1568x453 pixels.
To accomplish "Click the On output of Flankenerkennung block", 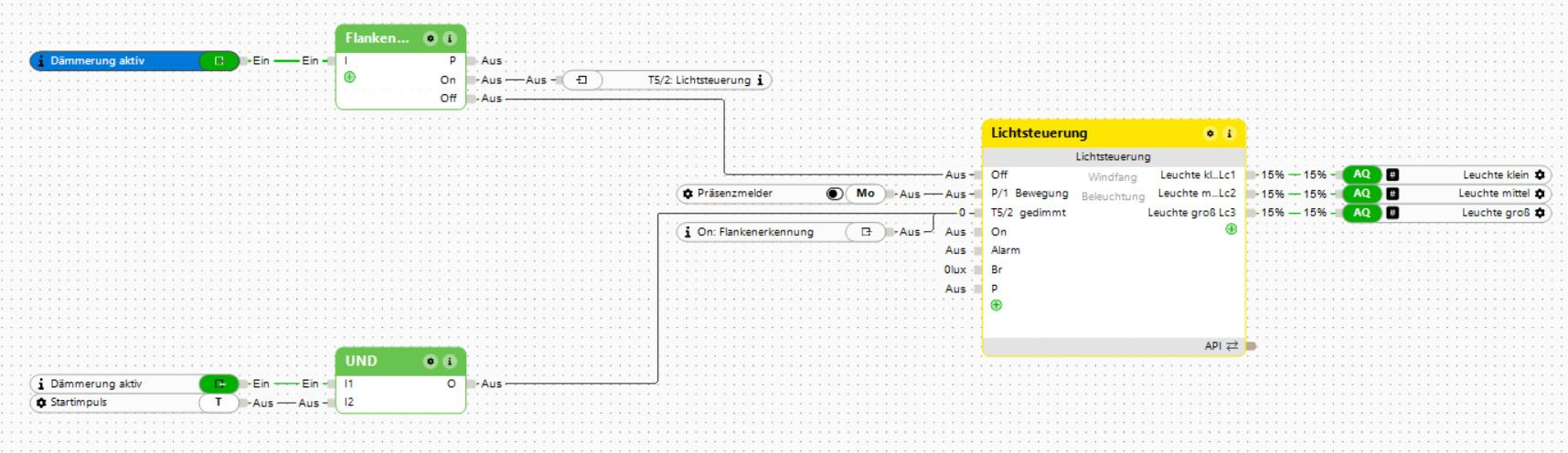I will pos(448,80).
